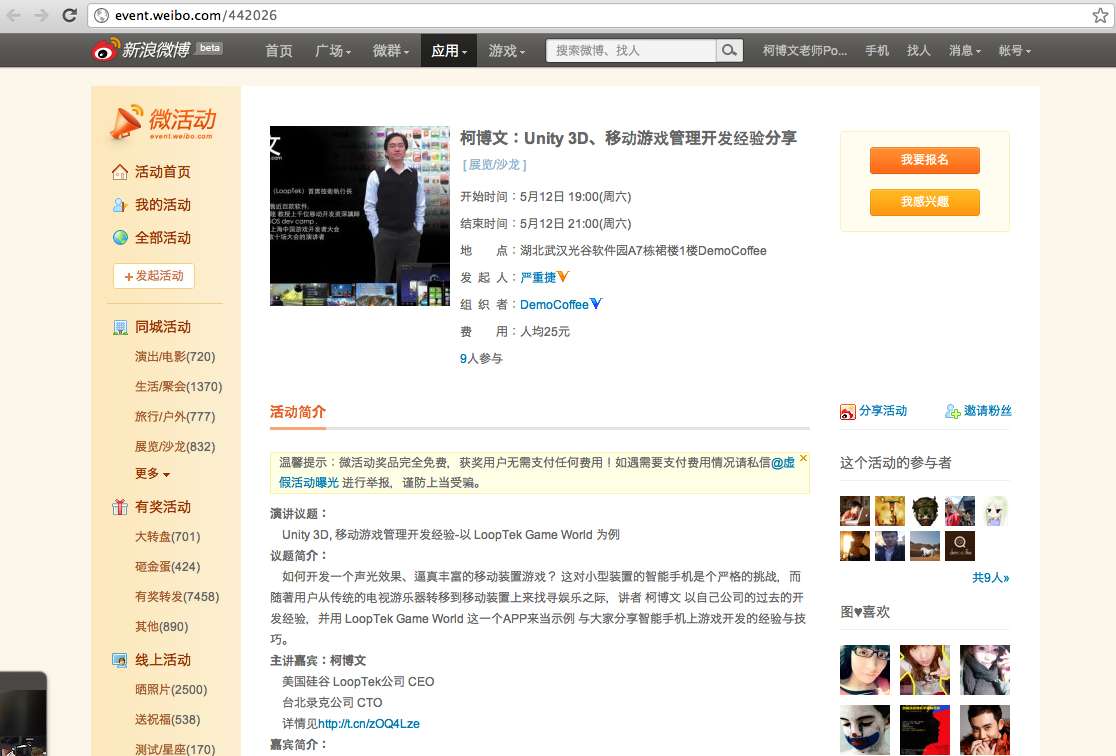Click the gift icon beside 有奖活动
This screenshot has width=1116, height=756.
click(x=120, y=507)
